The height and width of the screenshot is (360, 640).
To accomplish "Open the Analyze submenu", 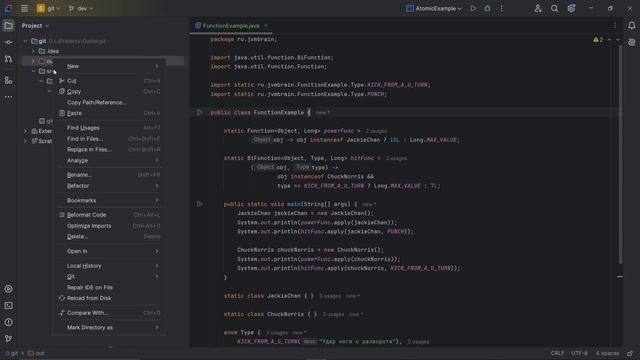I will (x=109, y=160).
